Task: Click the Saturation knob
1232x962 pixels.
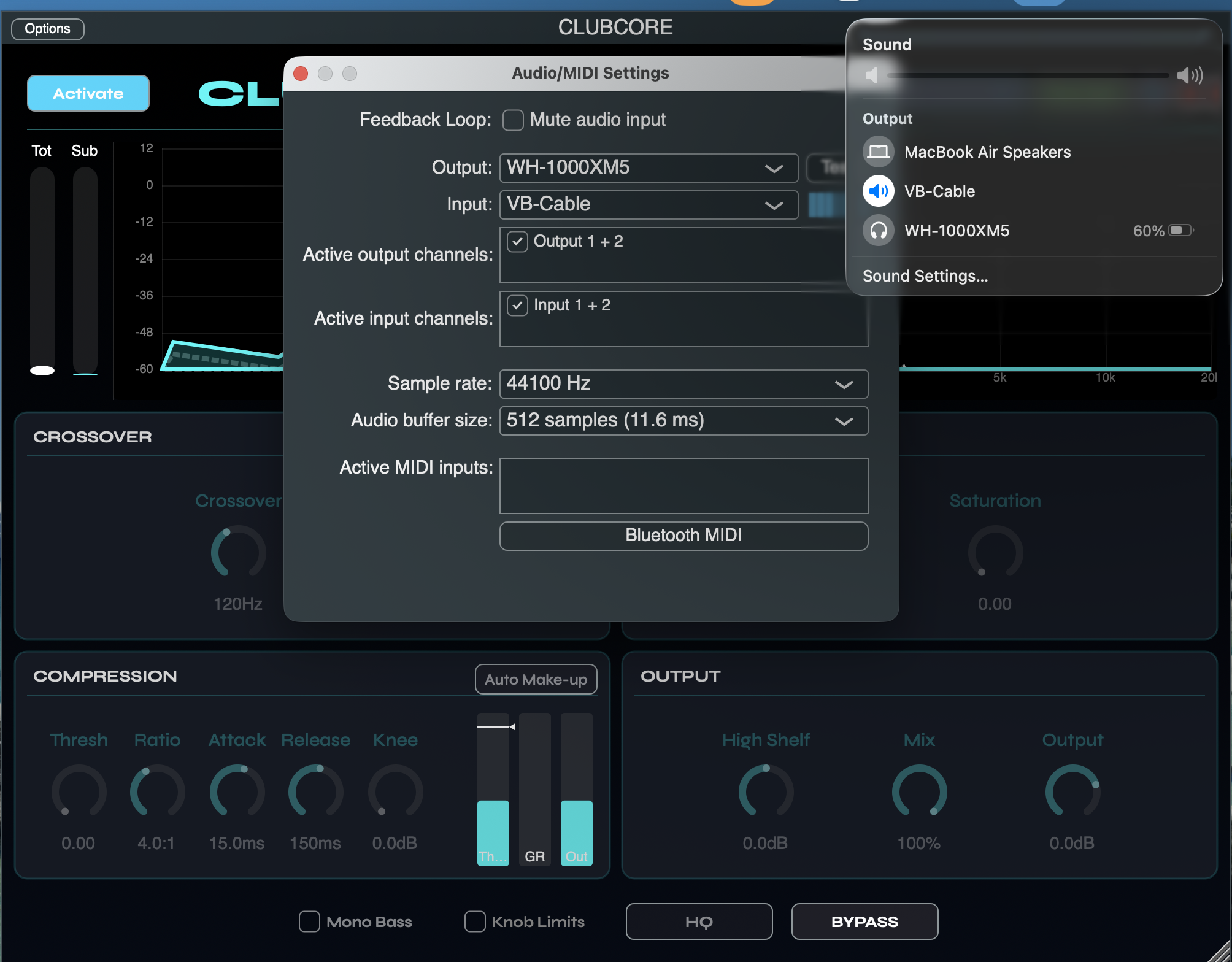Action: point(995,552)
